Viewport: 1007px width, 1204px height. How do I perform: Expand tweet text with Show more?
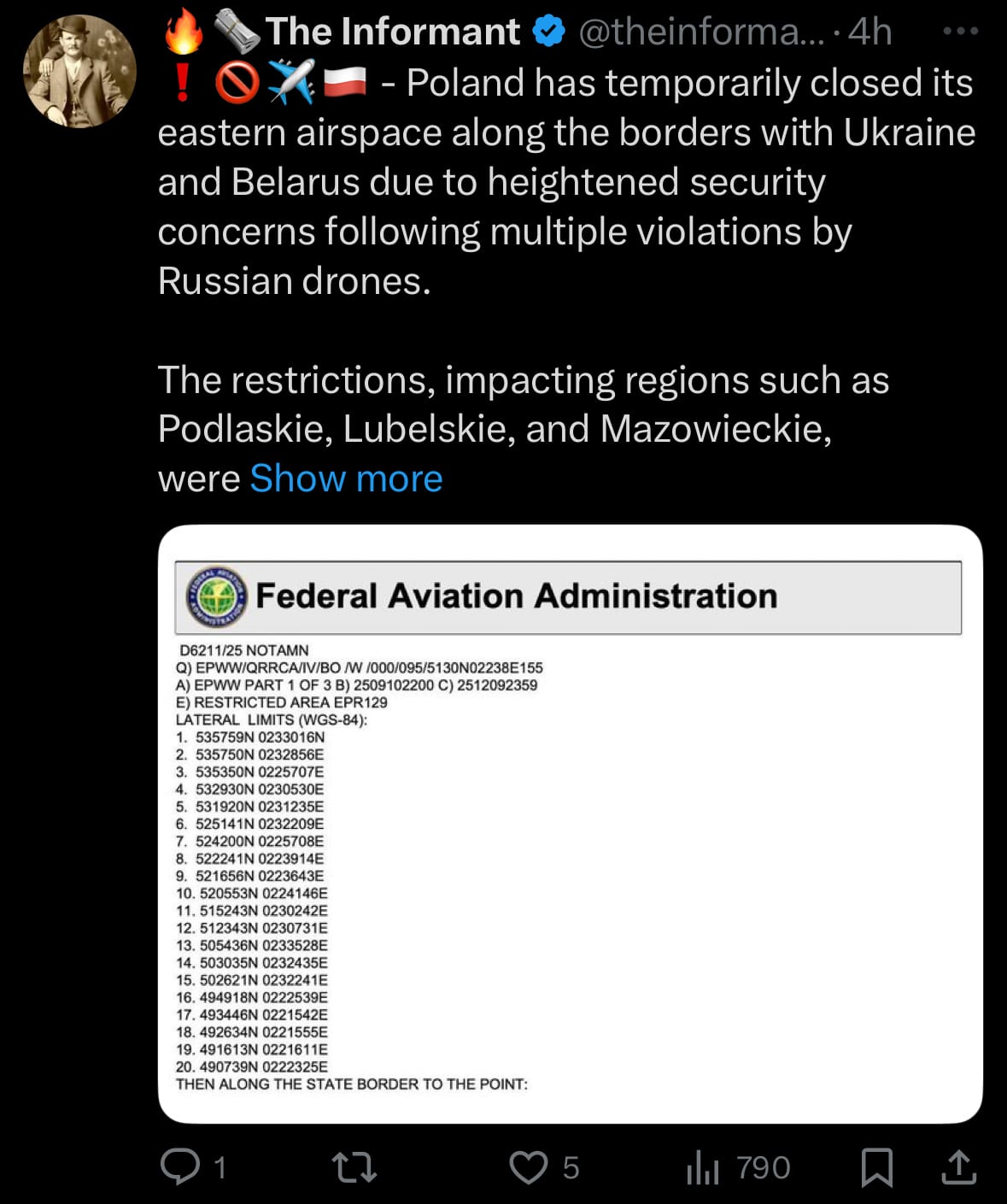click(x=346, y=479)
